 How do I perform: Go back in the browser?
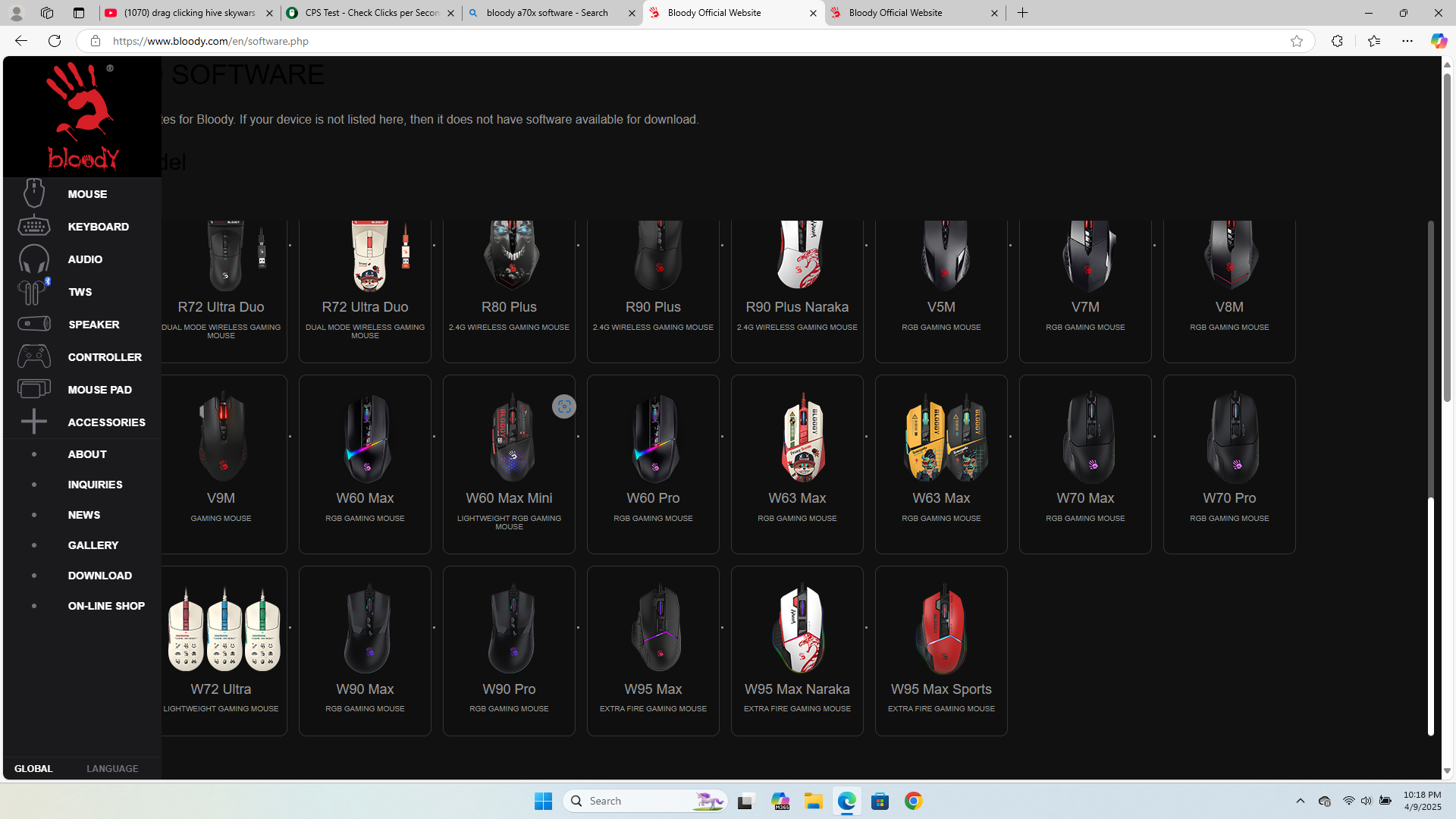[x=20, y=41]
